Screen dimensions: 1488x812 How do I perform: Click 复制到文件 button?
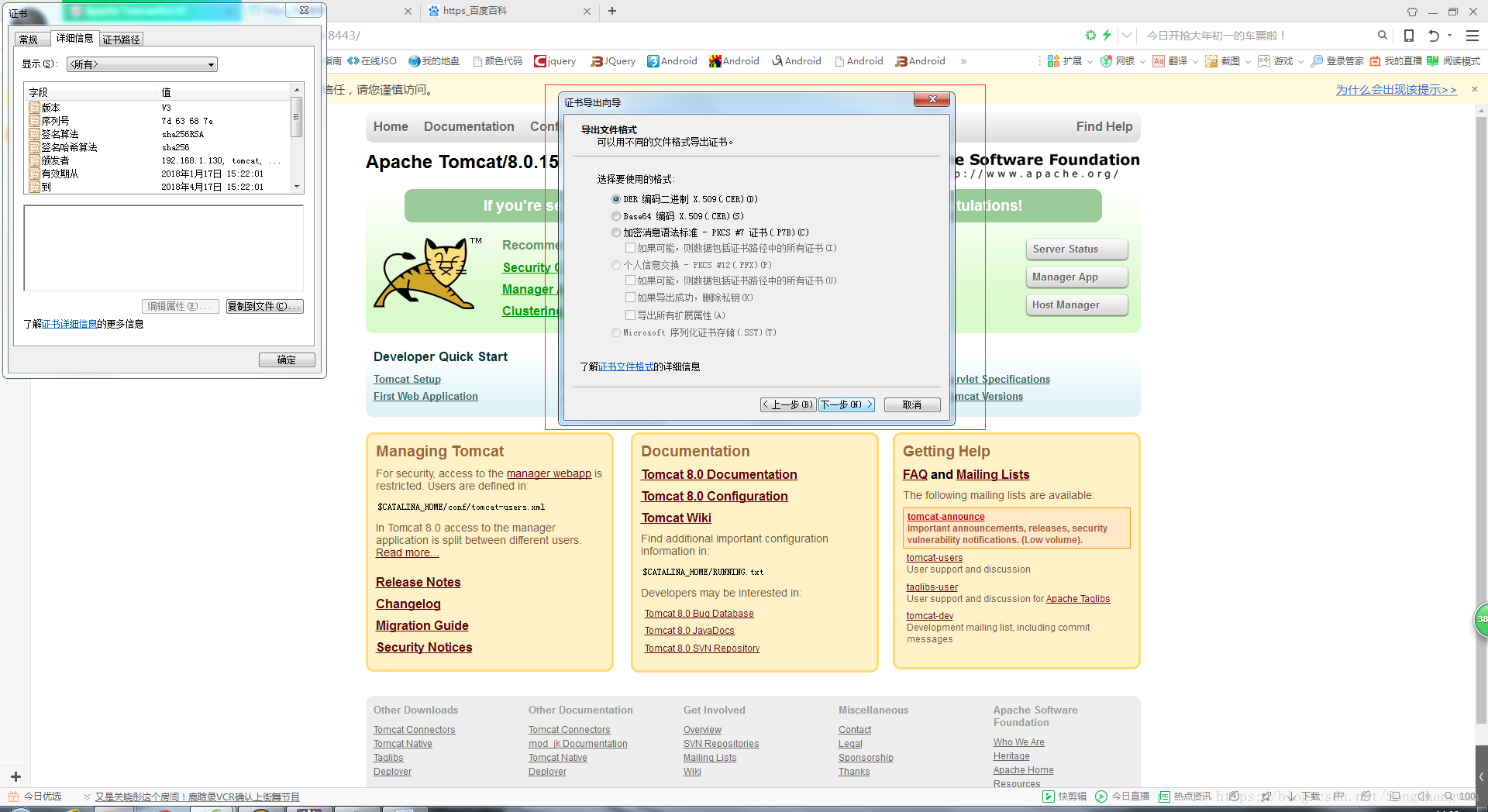pos(264,306)
